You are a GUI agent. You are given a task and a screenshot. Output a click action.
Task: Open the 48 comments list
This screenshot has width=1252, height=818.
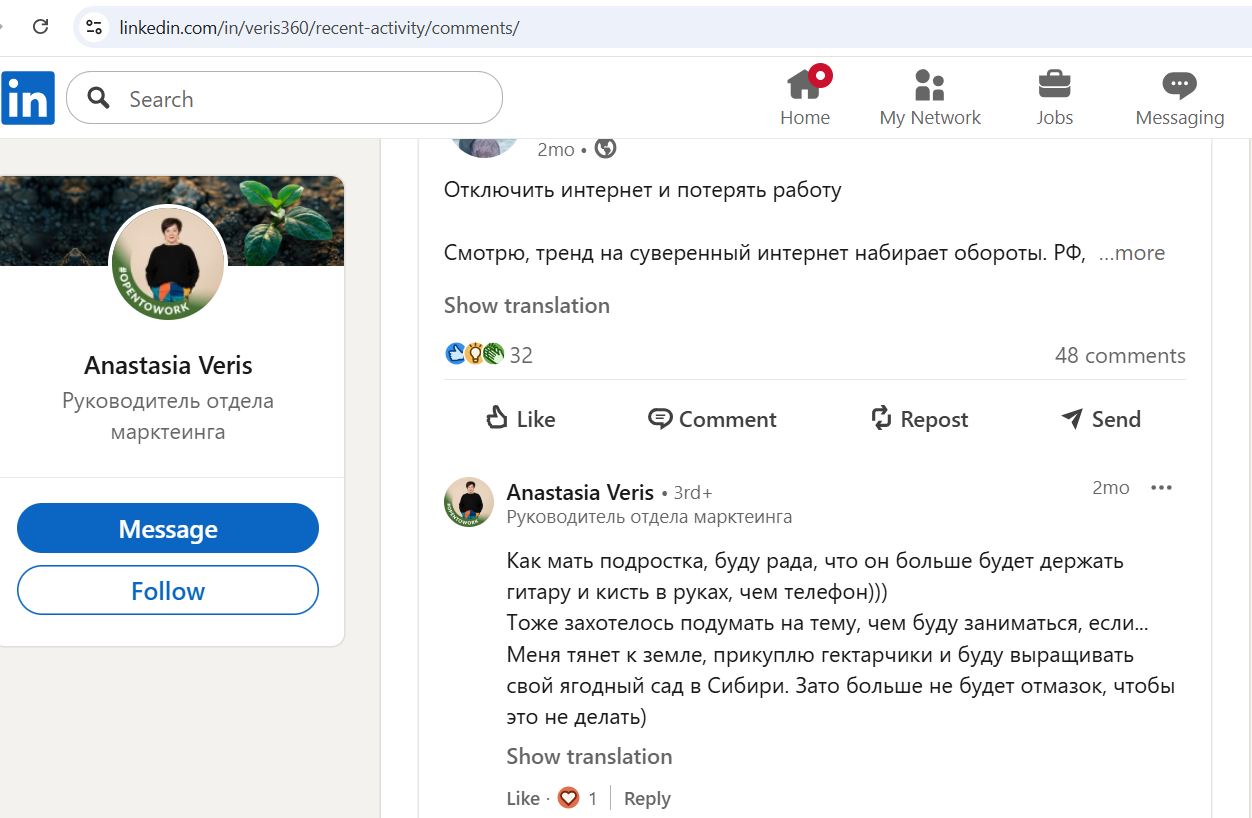coord(1120,355)
